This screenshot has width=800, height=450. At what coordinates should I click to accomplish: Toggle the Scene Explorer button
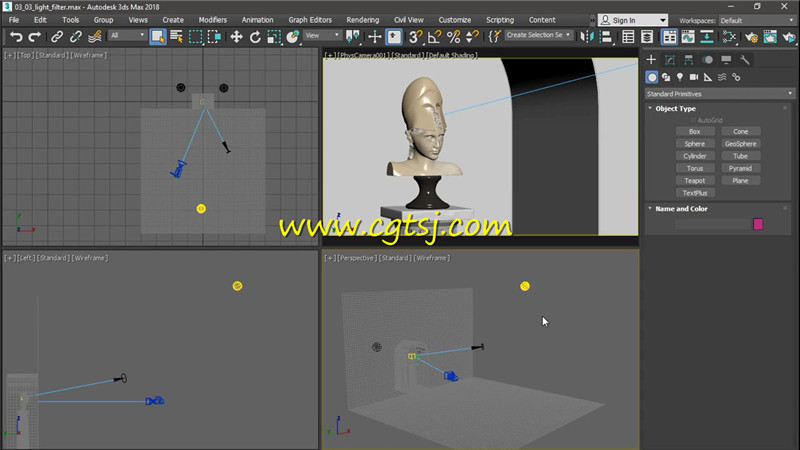[x=628, y=37]
